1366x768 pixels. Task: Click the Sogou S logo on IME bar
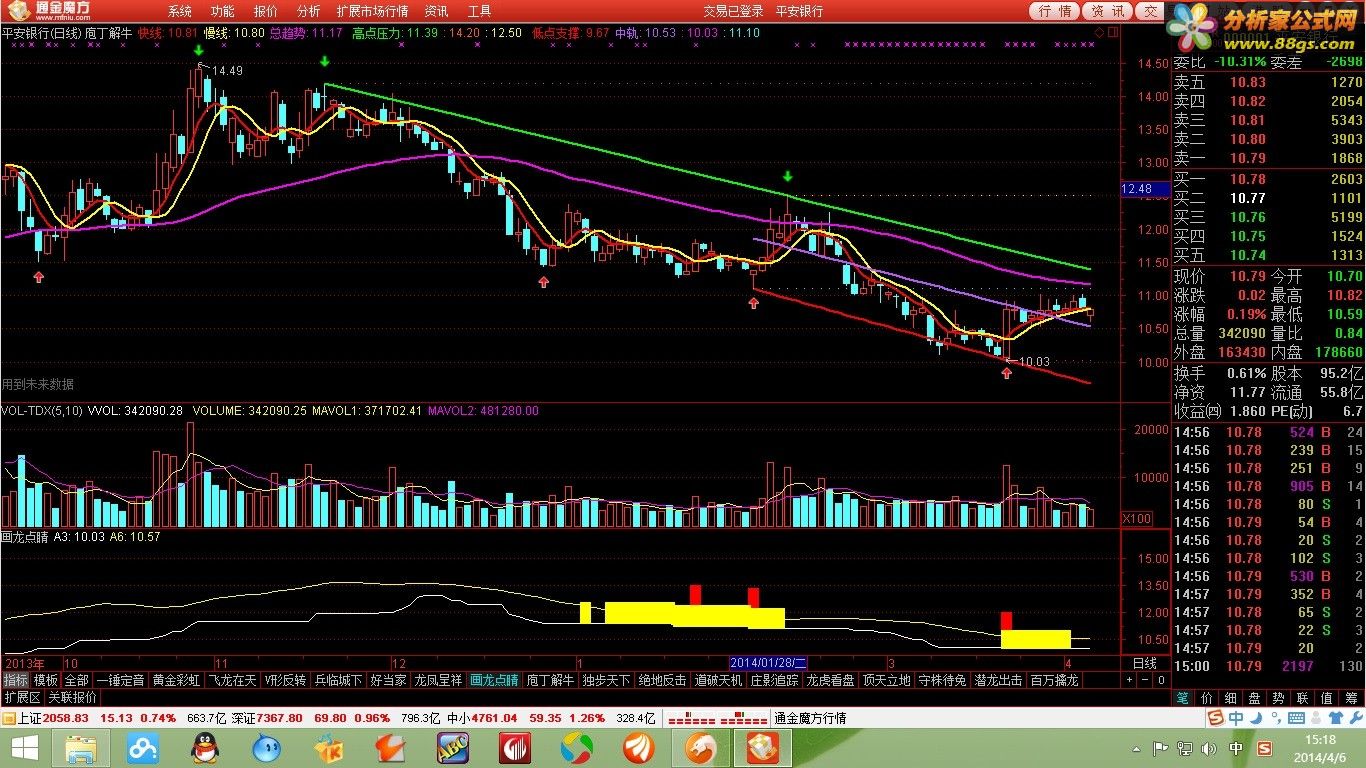click(1216, 718)
